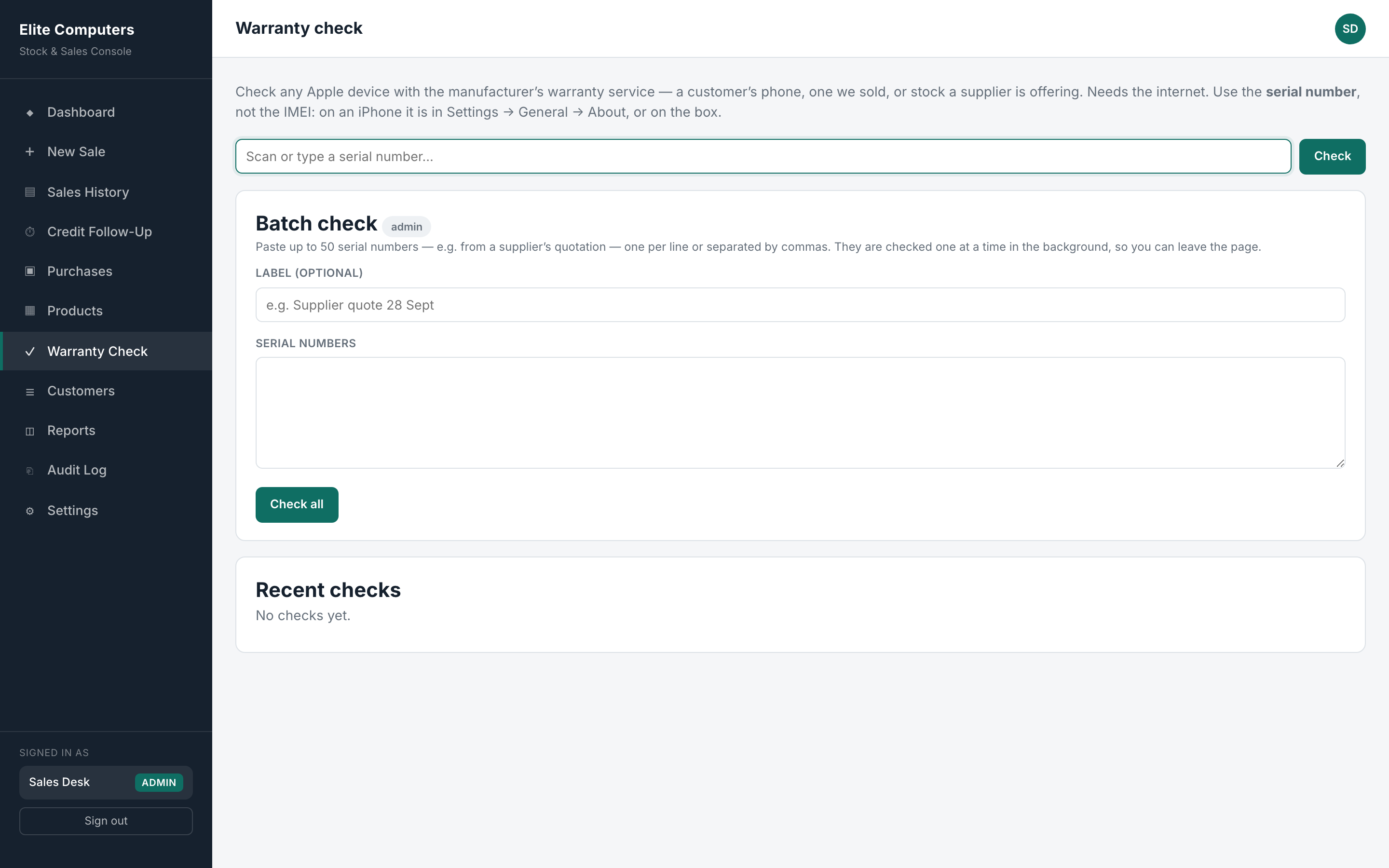Open the Dashboard page
Screen dimensions: 1389x868
[x=107, y=112]
